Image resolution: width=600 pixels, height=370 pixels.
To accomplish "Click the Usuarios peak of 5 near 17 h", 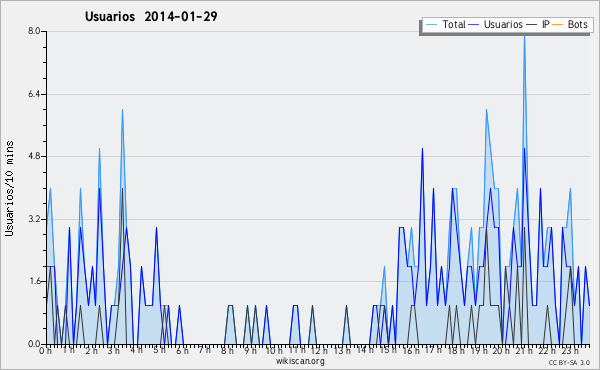I will coord(422,150).
